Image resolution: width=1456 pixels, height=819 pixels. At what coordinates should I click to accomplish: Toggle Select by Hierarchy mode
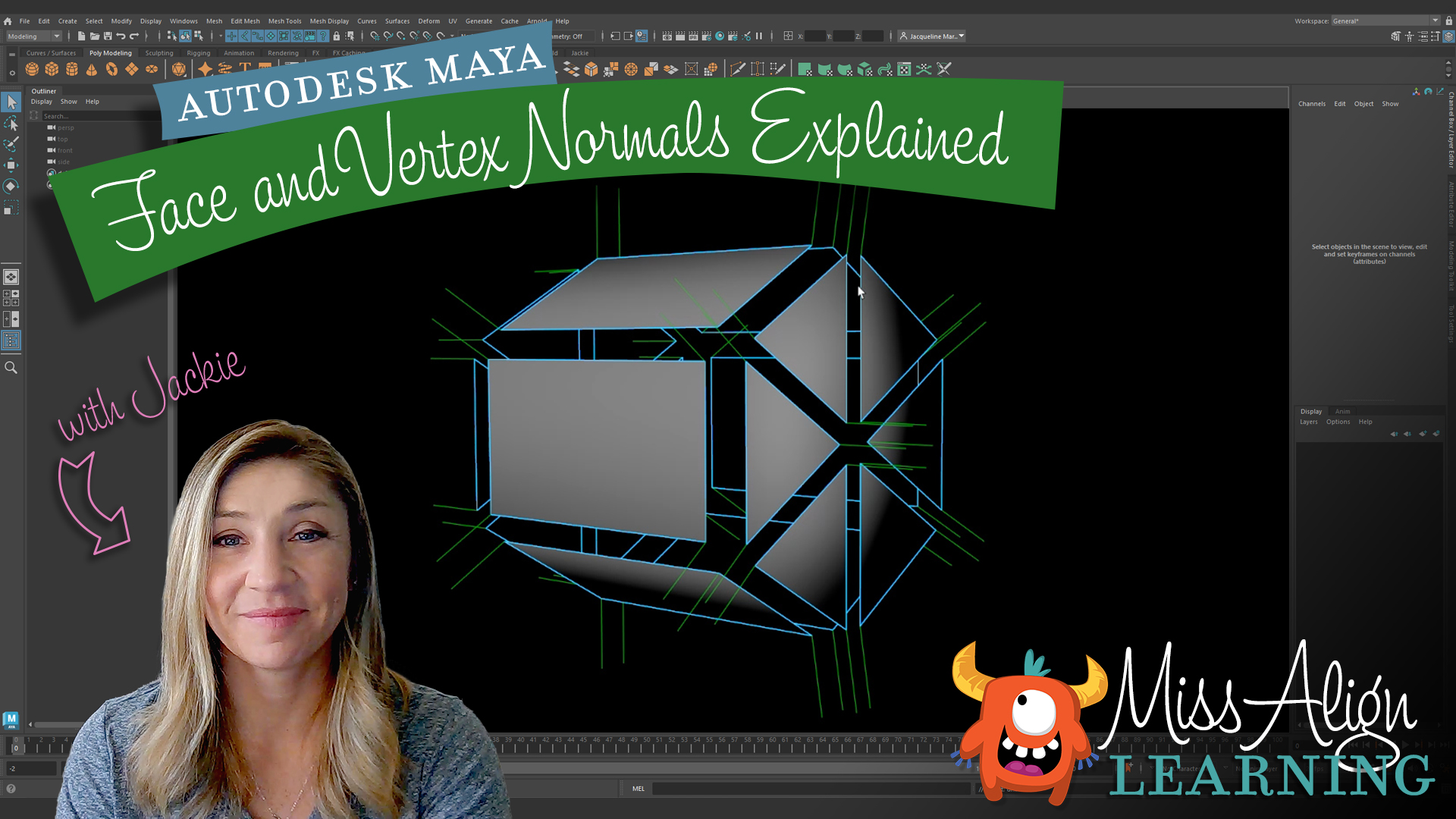(172, 36)
